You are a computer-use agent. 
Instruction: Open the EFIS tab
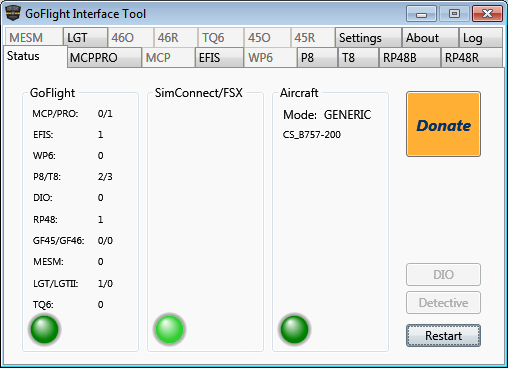[x=219, y=58]
